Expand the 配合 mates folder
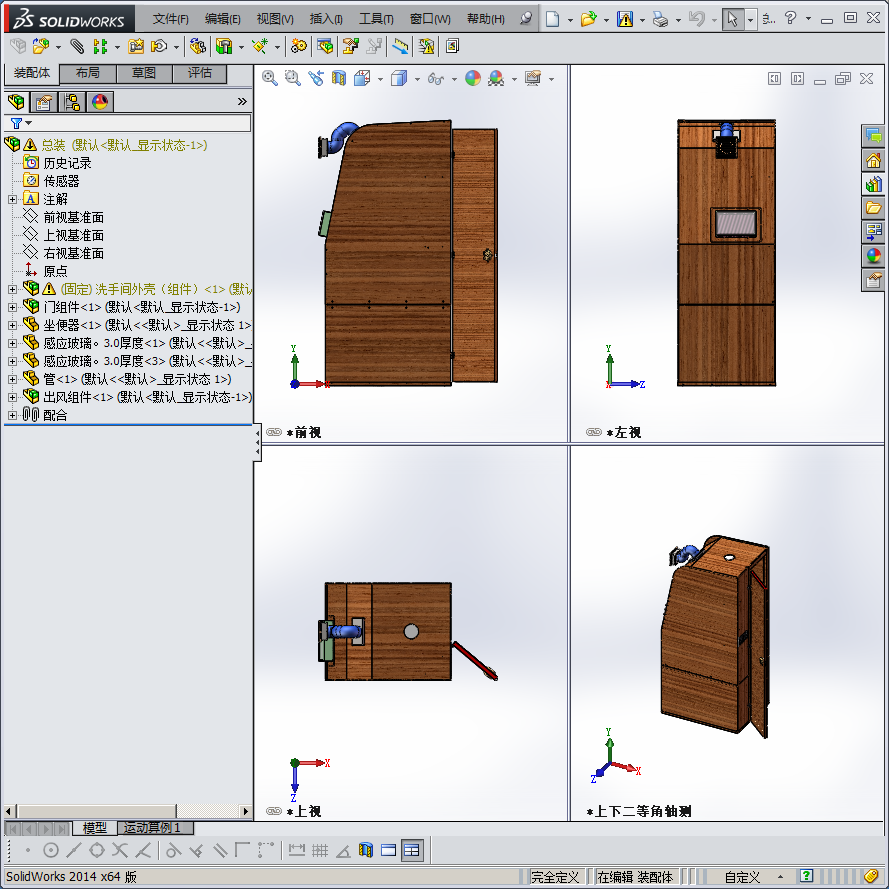Viewport: 889px width, 889px height. pyautogui.click(x=12, y=416)
